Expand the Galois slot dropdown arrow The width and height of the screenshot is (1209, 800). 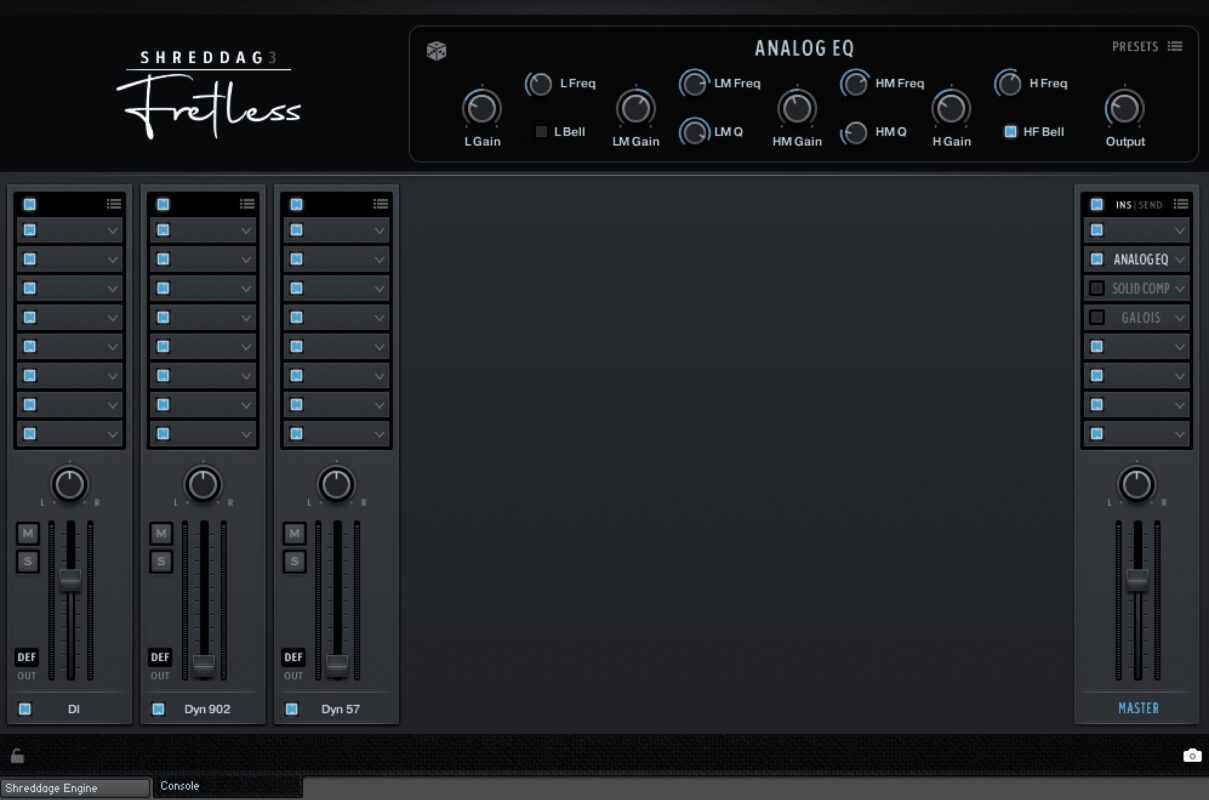tap(1180, 318)
